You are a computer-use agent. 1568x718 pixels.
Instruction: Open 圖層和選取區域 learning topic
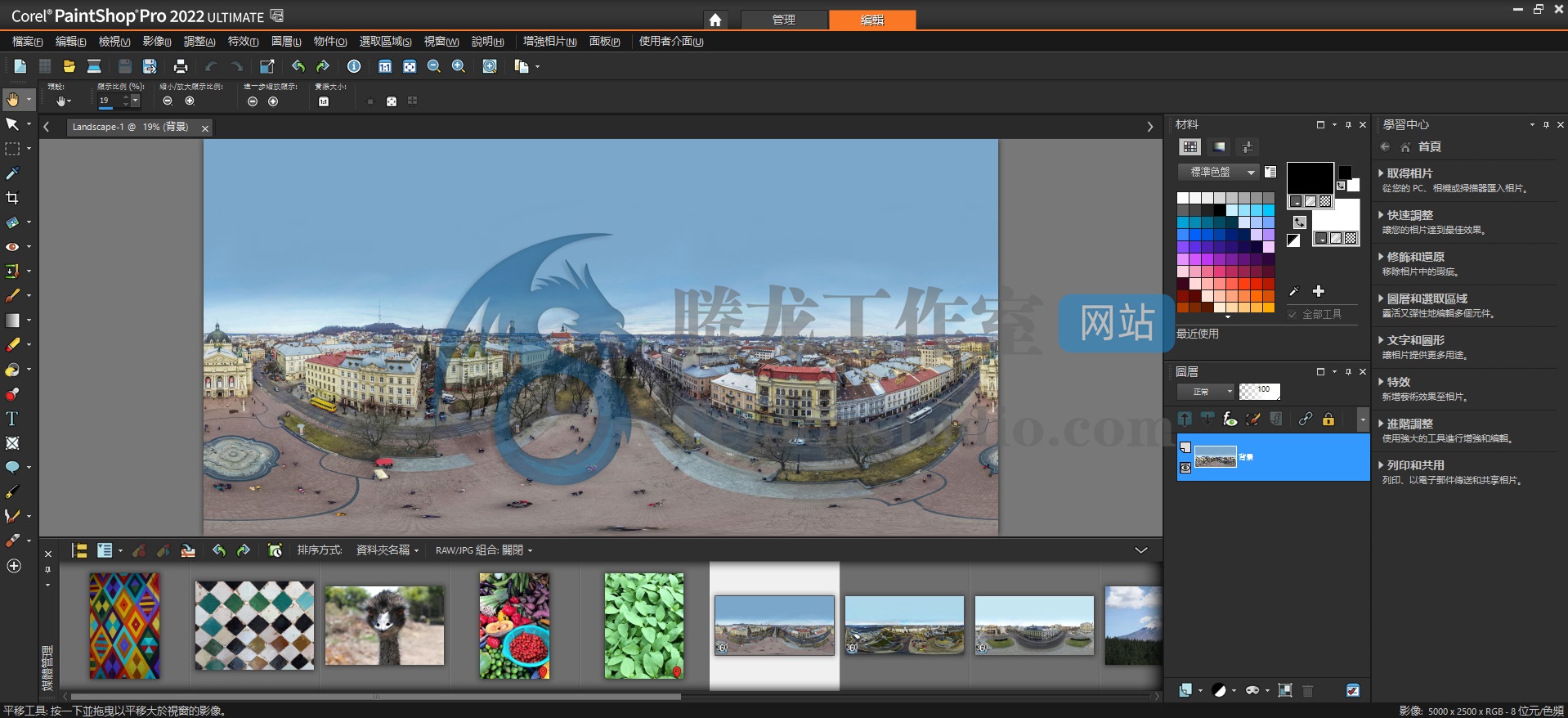(1427, 298)
